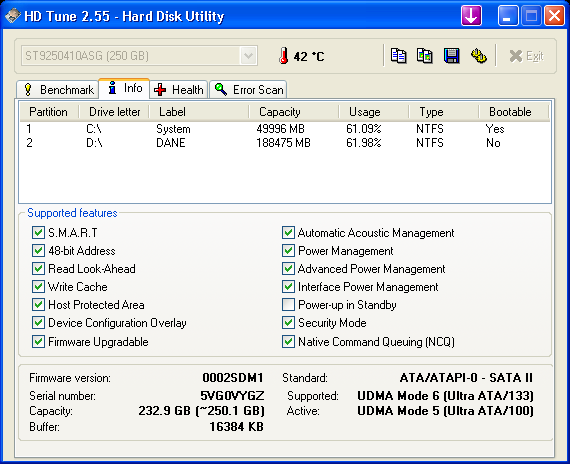The width and height of the screenshot is (570, 464).
Task: Toggle Native Command Queuing (NCQ) checkbox
Action: click(x=288, y=341)
